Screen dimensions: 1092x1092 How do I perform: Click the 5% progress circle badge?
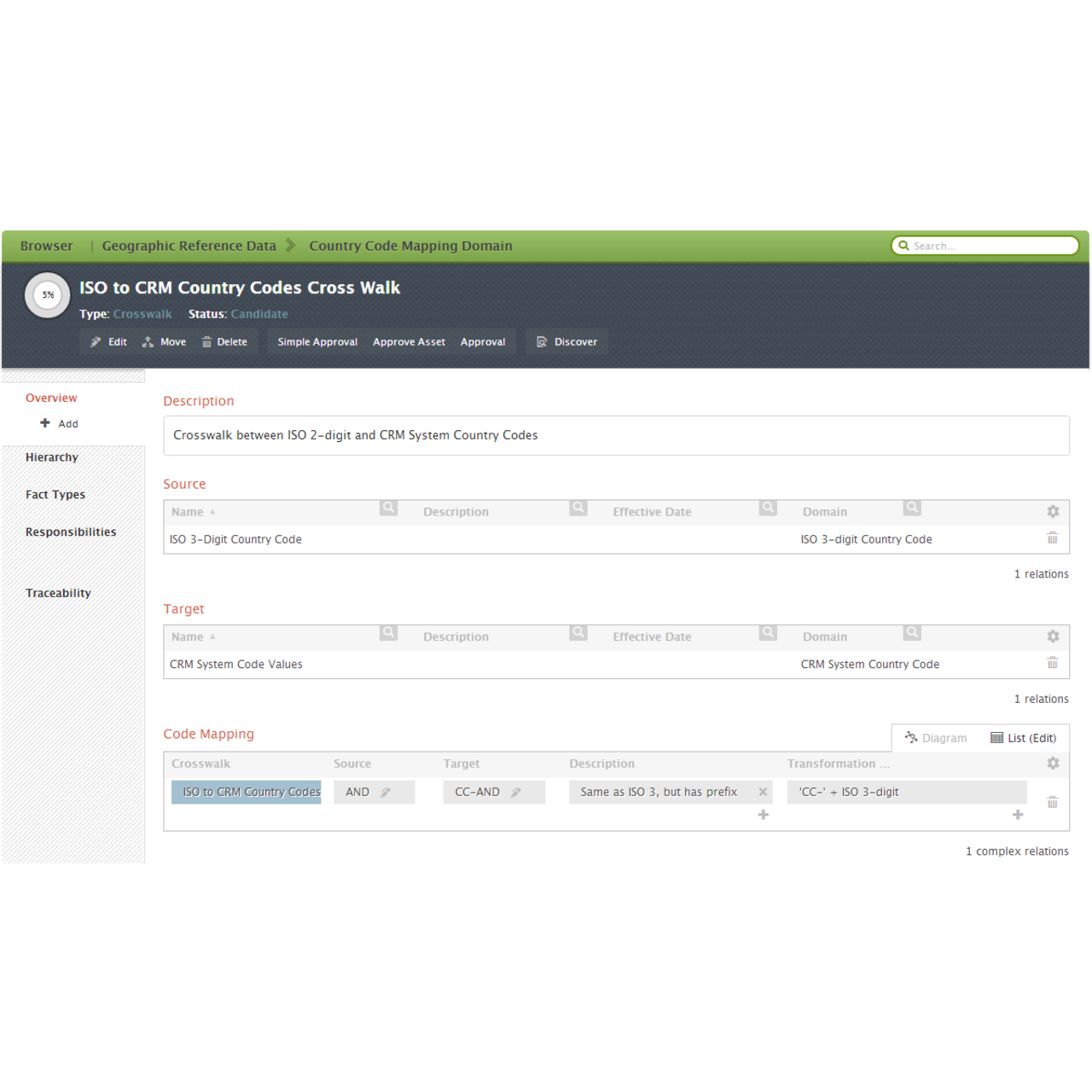click(47, 295)
